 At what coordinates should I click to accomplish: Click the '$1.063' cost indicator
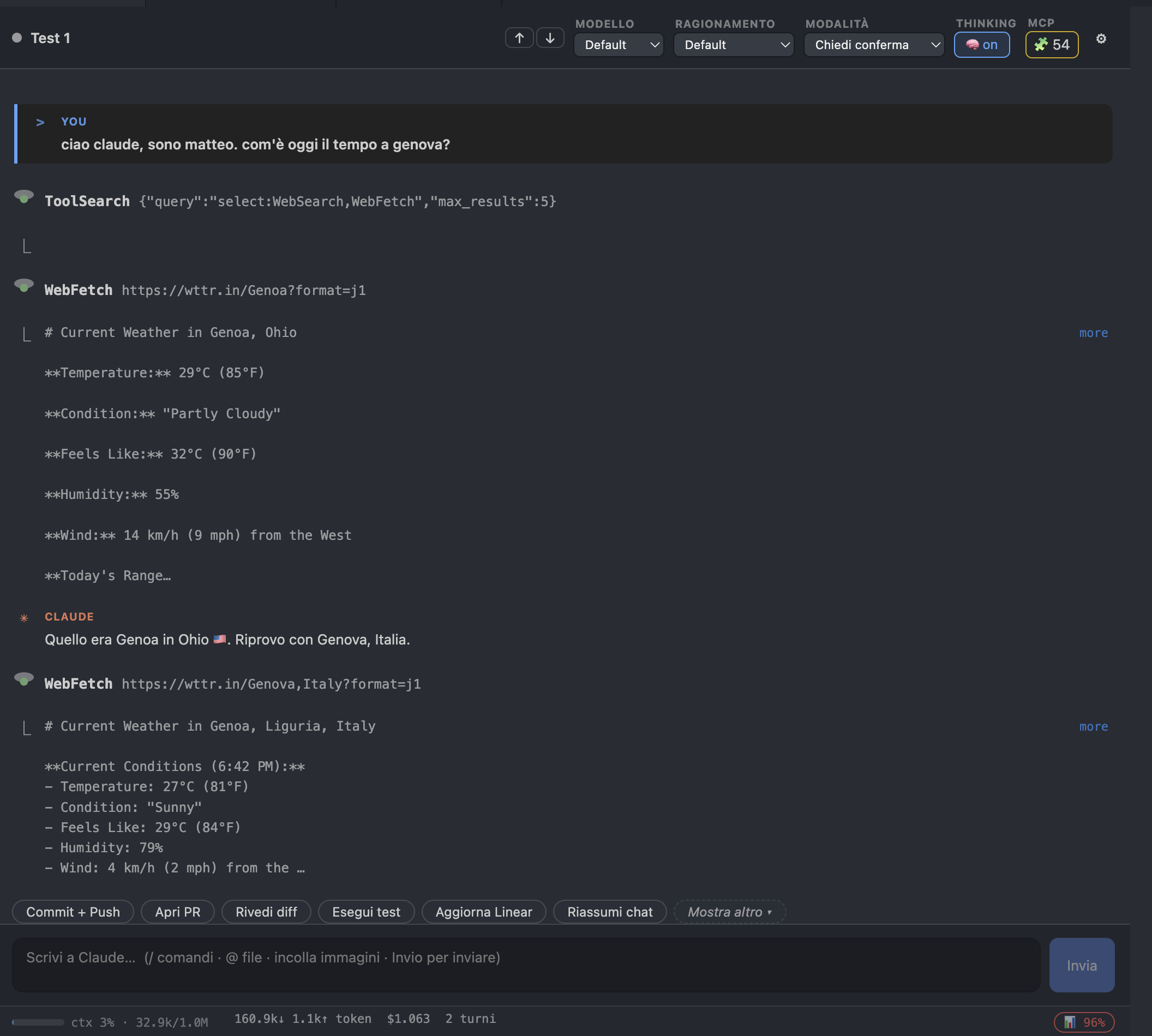(x=409, y=1019)
